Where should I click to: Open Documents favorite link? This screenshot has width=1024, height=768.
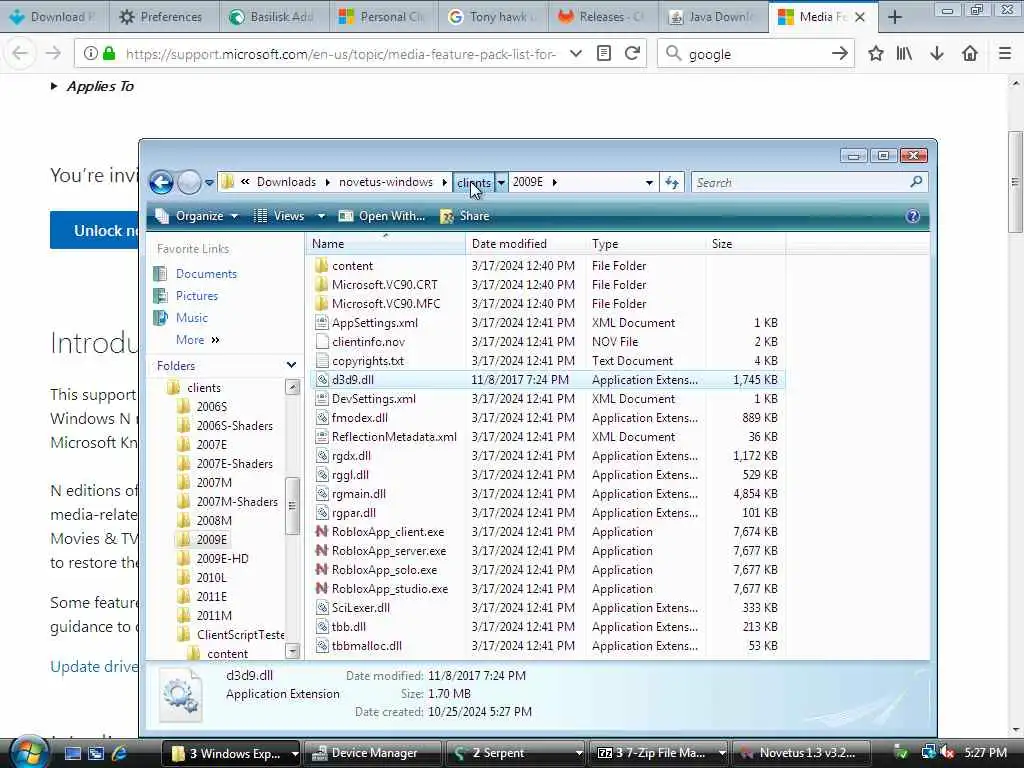206,274
